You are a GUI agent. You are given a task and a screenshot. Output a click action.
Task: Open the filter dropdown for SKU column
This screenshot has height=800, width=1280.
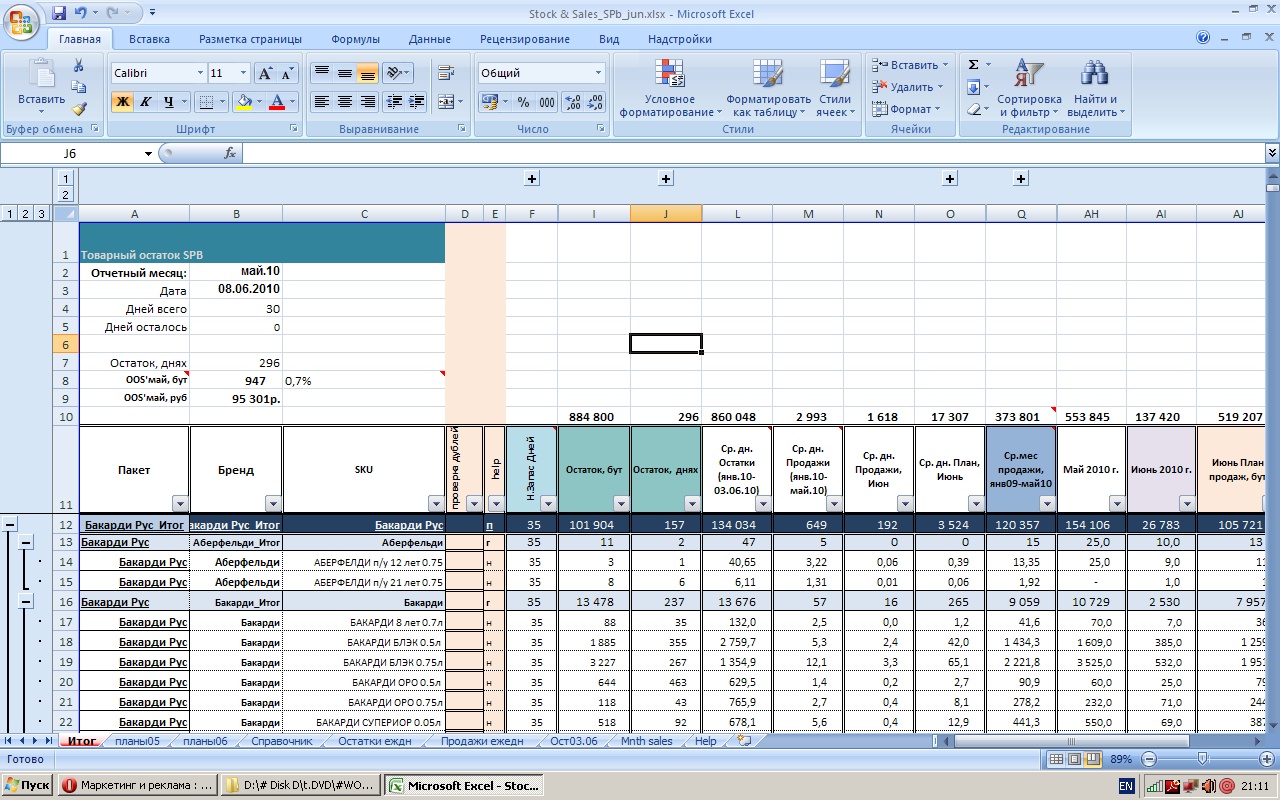436,503
